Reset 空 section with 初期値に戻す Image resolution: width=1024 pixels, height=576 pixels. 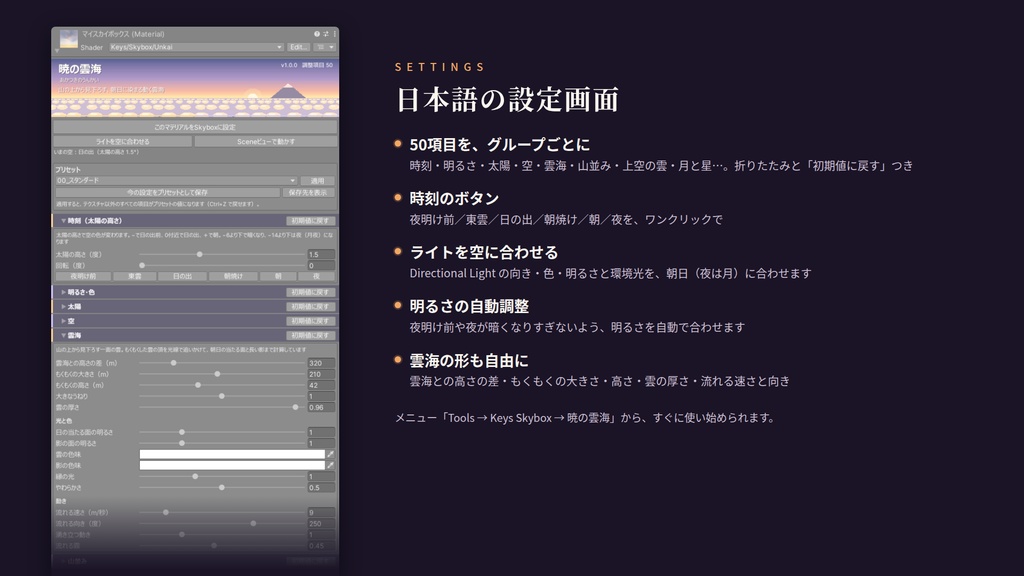[x=310, y=321]
